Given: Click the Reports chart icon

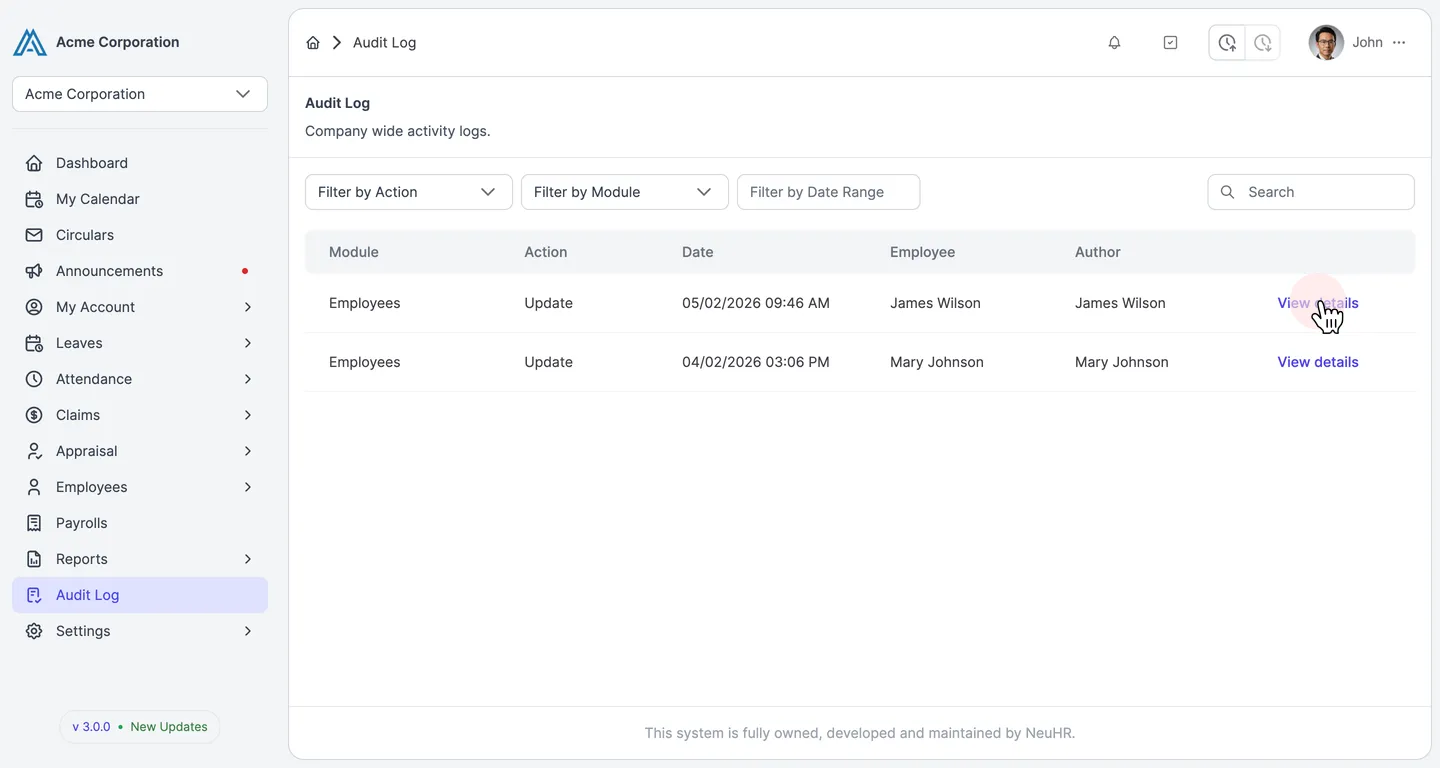Looking at the screenshot, I should pos(34,559).
